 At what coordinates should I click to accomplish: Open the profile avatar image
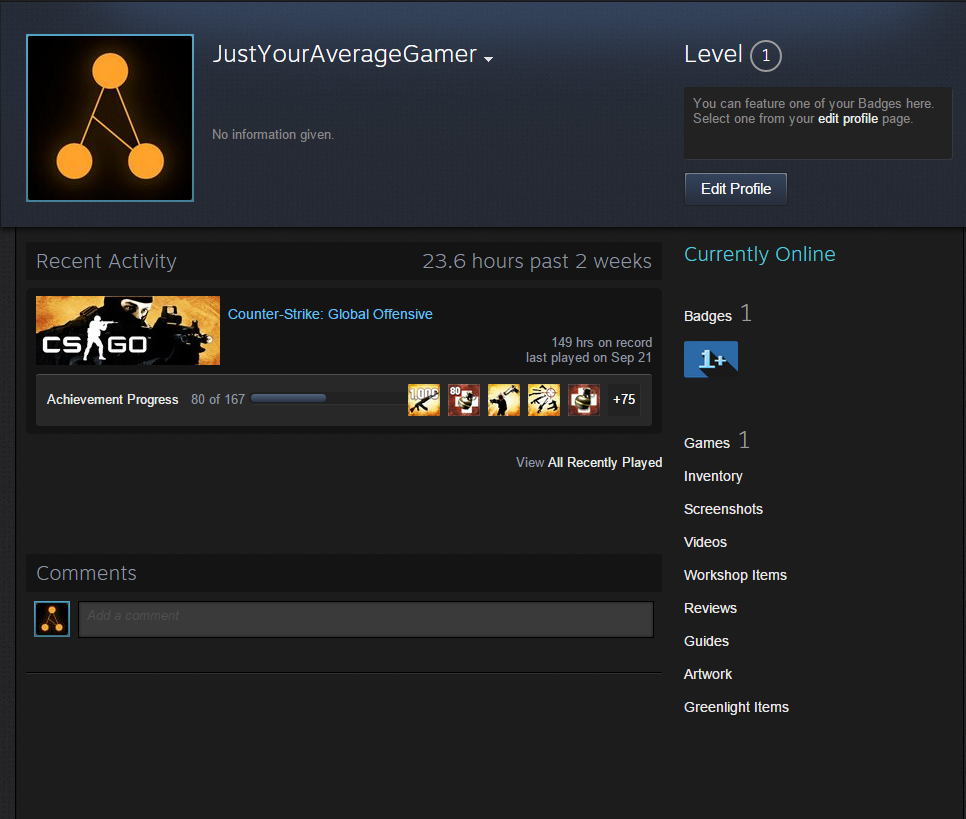coord(110,118)
